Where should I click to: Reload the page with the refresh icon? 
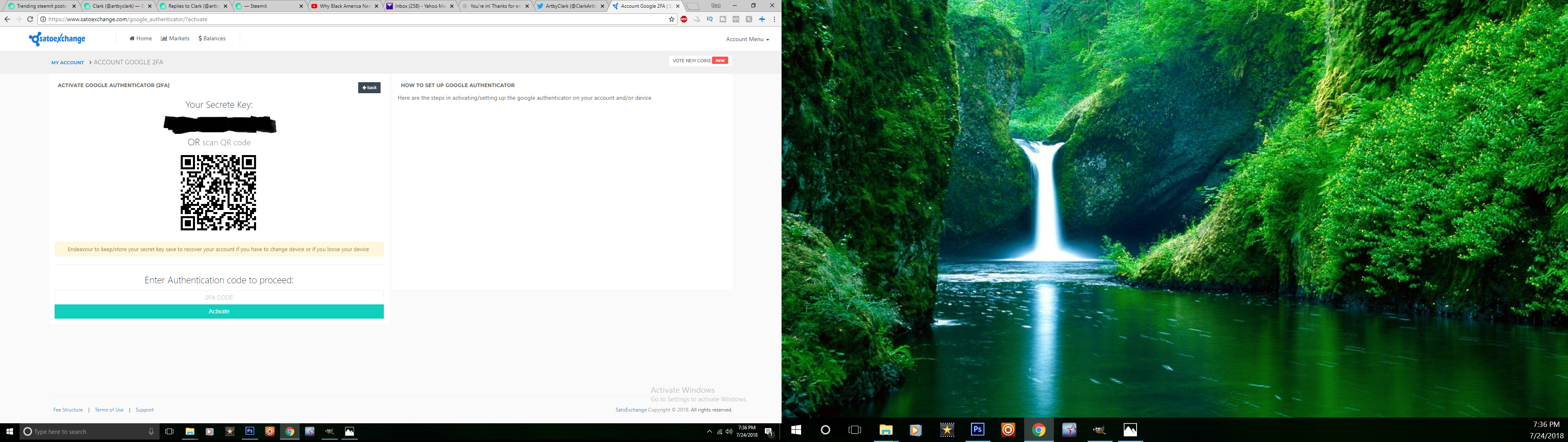pyautogui.click(x=30, y=20)
